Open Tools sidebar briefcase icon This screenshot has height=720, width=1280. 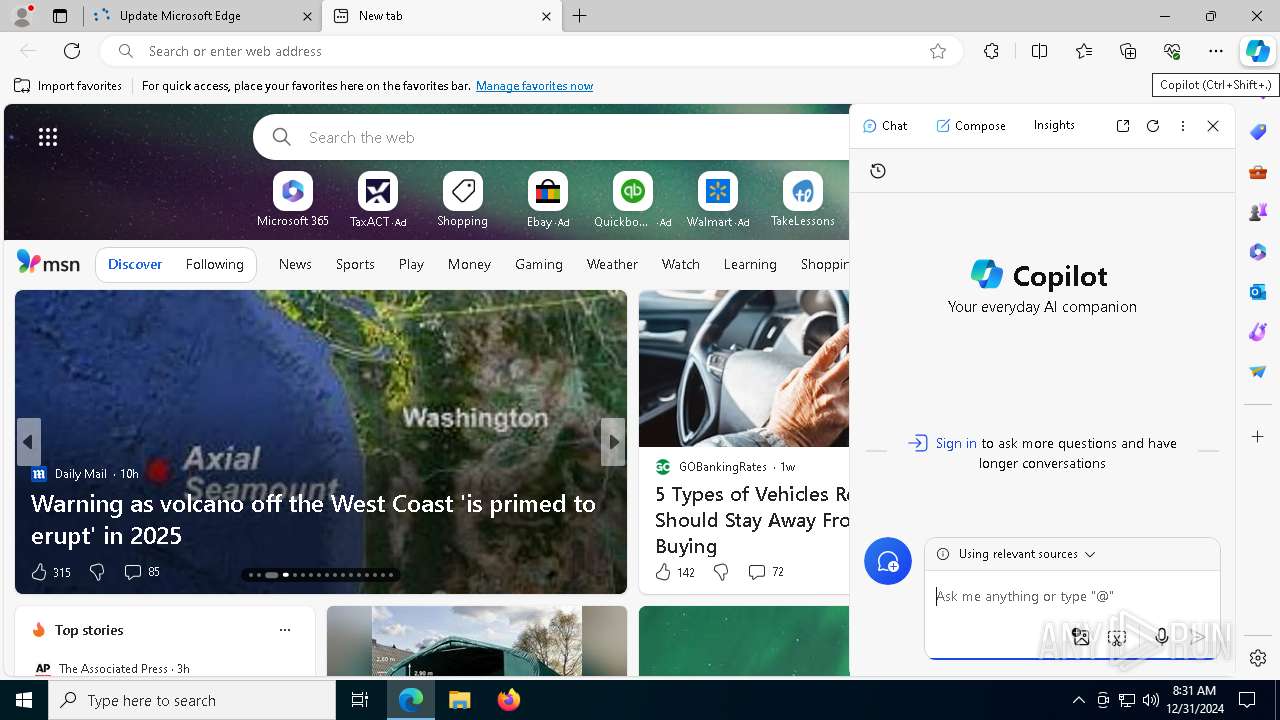point(1258,172)
